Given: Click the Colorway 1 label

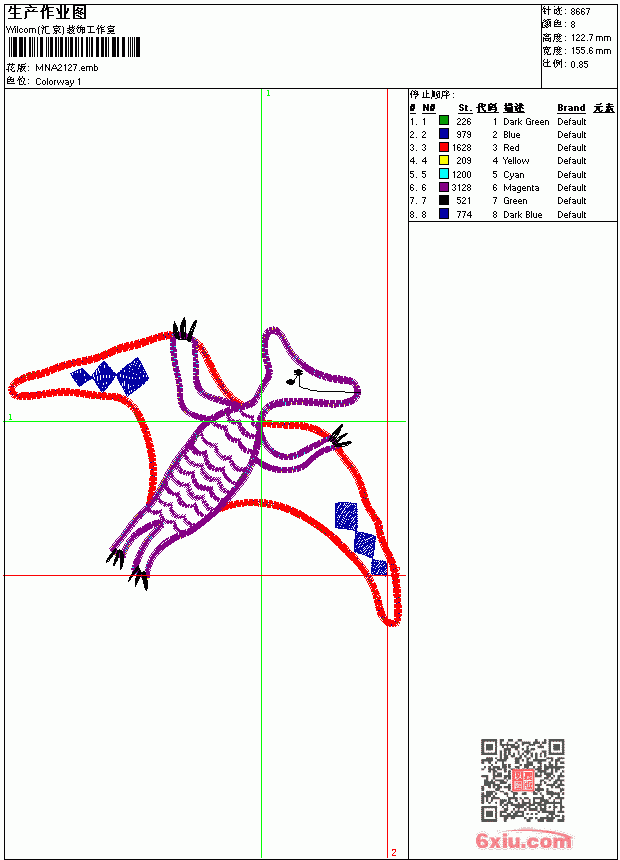Looking at the screenshot, I should point(58,82).
